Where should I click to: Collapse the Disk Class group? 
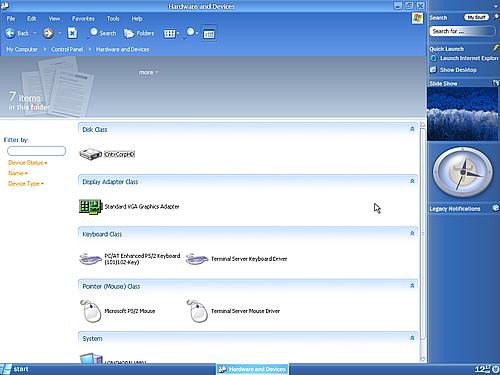tap(412, 129)
